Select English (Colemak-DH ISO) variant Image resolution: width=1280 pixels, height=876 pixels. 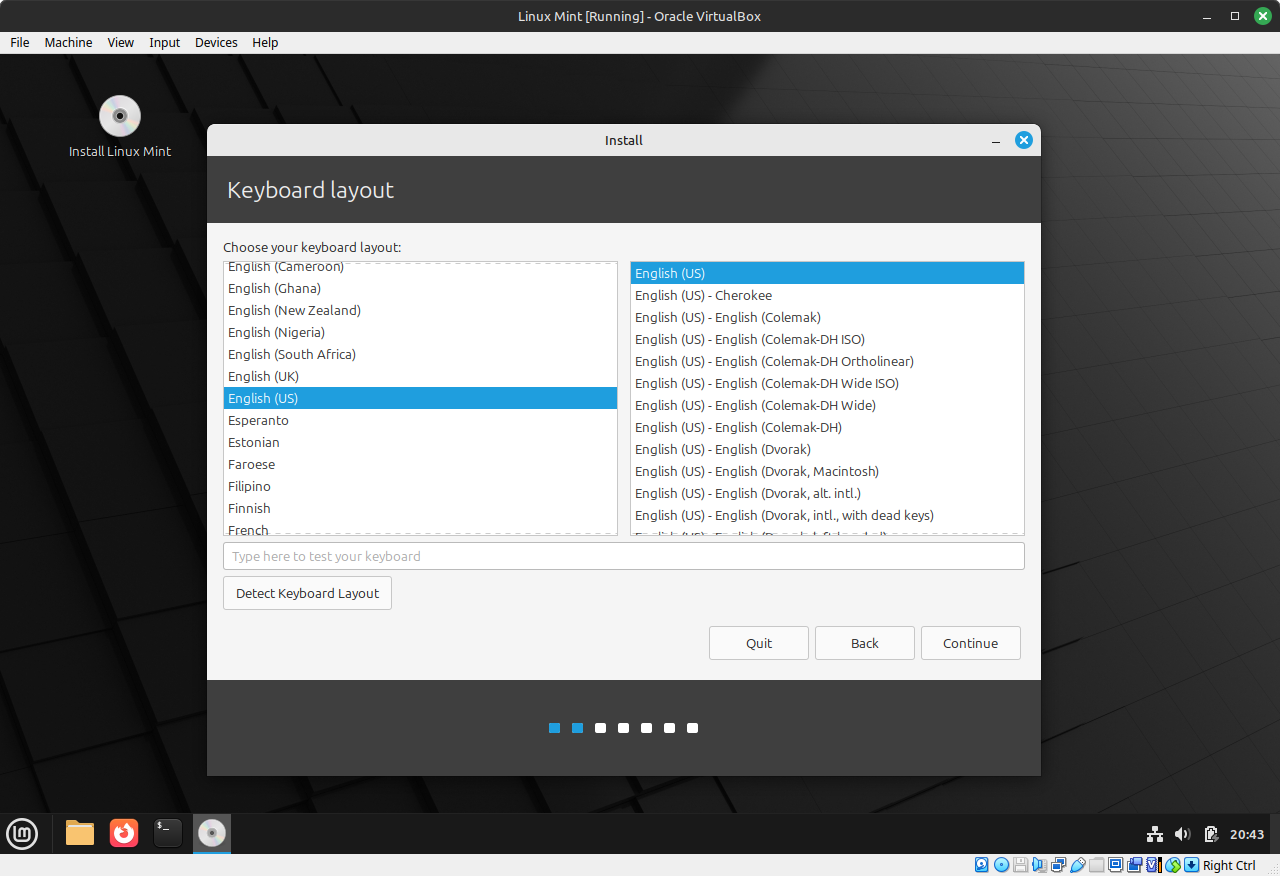click(827, 339)
